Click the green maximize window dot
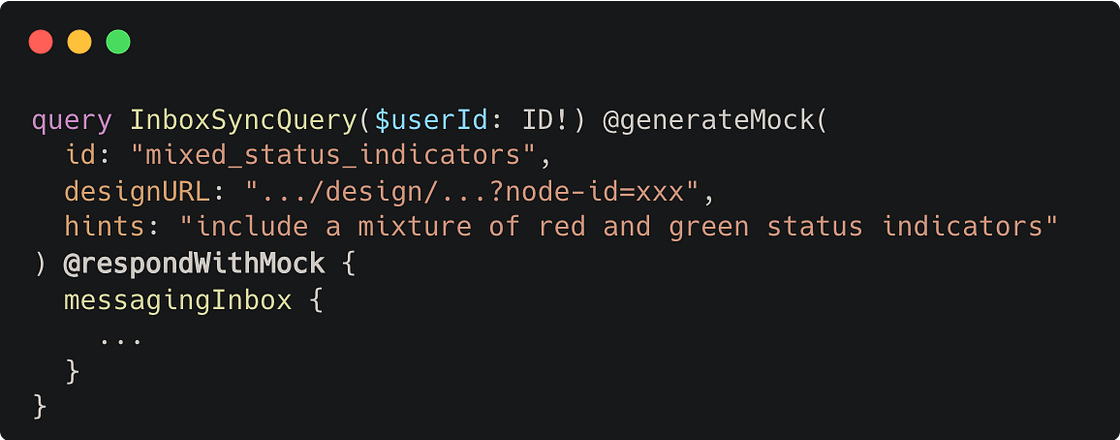The height and width of the screenshot is (440, 1120). coord(118,42)
